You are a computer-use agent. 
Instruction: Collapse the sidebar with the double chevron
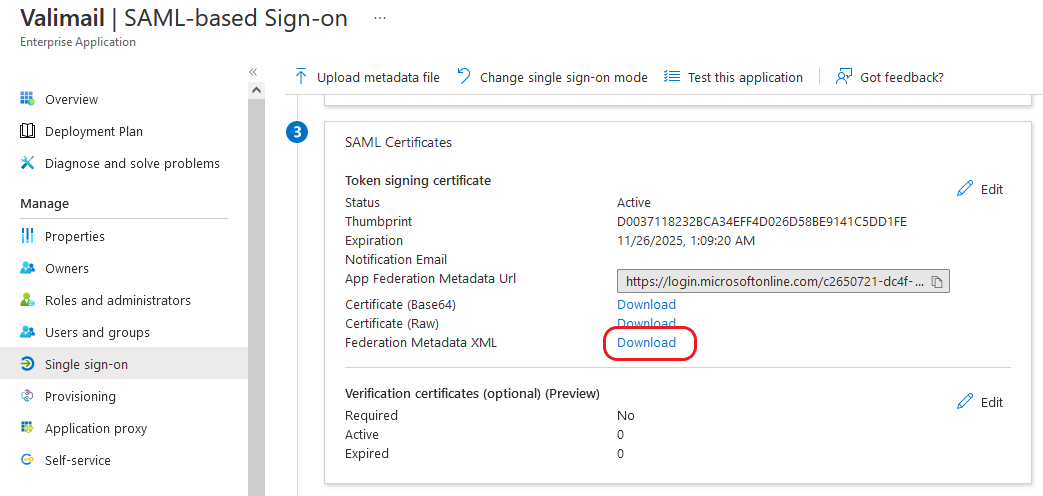[253, 72]
